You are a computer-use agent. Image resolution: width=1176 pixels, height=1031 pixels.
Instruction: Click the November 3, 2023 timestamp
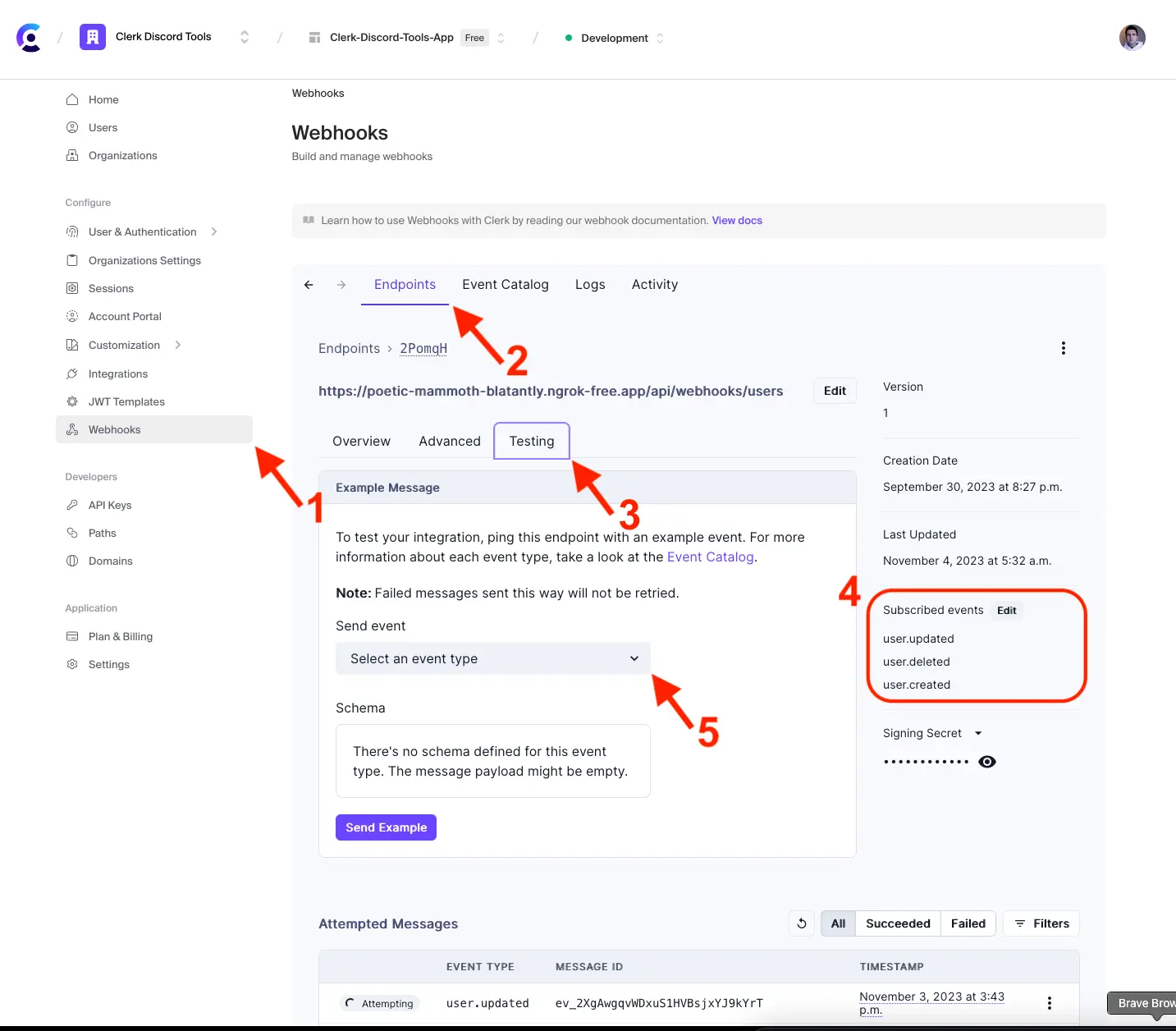(x=931, y=1003)
